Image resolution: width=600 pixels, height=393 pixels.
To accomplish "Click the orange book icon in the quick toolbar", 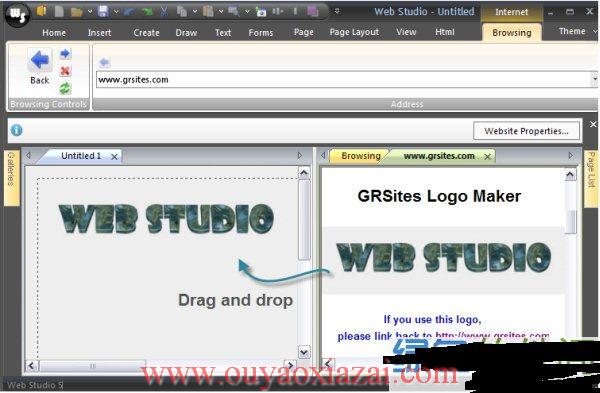I will click(41, 11).
